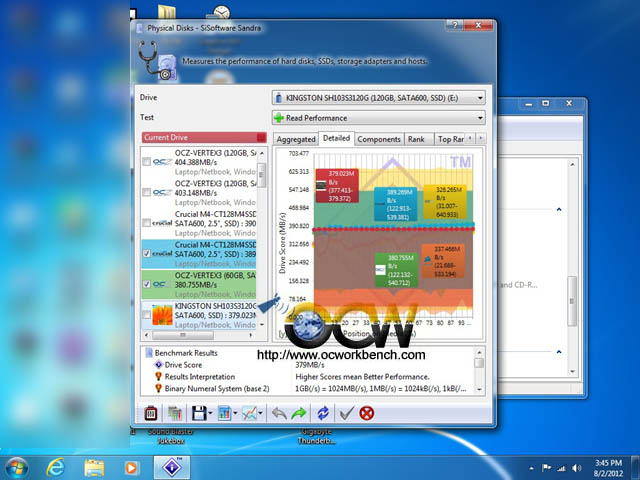This screenshot has width=640, height=480.
Task: Click the drive list horizontal scrollbar thumb
Action: tap(182, 335)
